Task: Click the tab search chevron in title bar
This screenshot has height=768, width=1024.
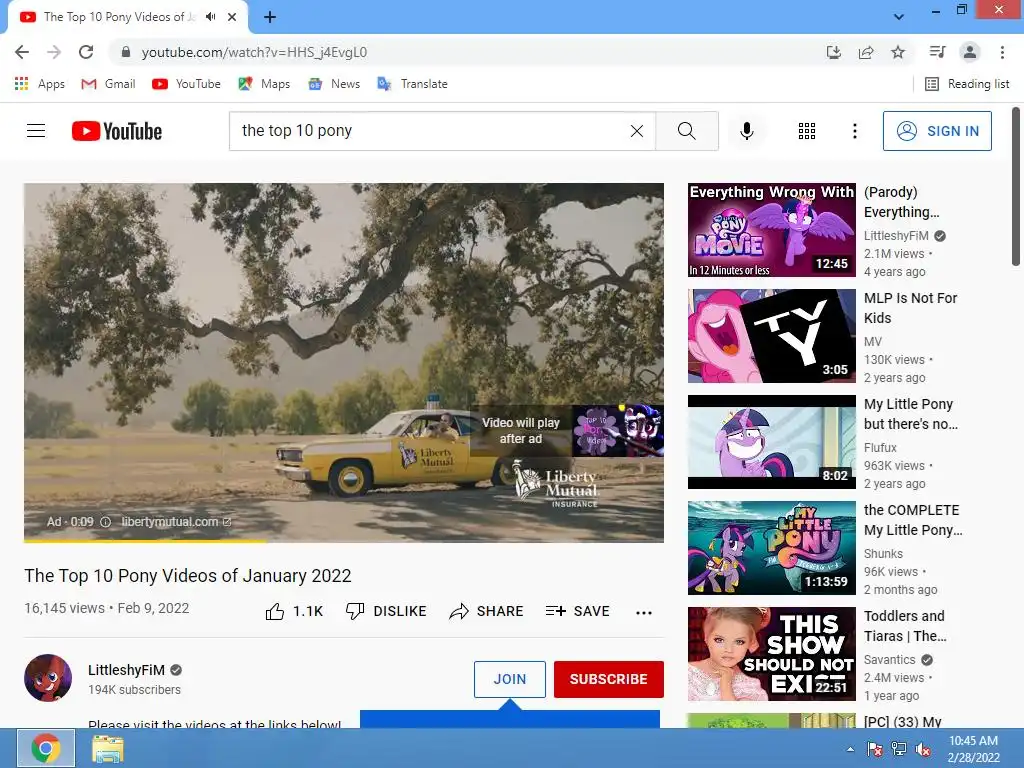Action: coord(899,17)
